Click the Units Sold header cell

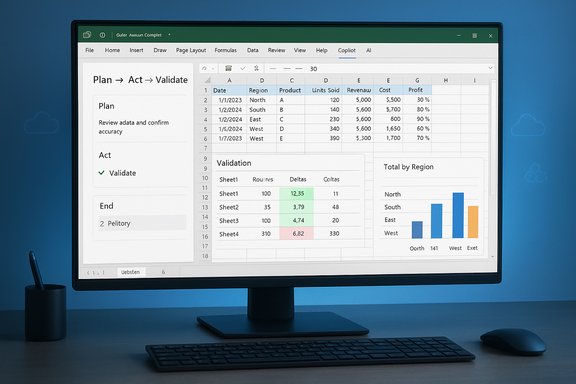coord(325,90)
